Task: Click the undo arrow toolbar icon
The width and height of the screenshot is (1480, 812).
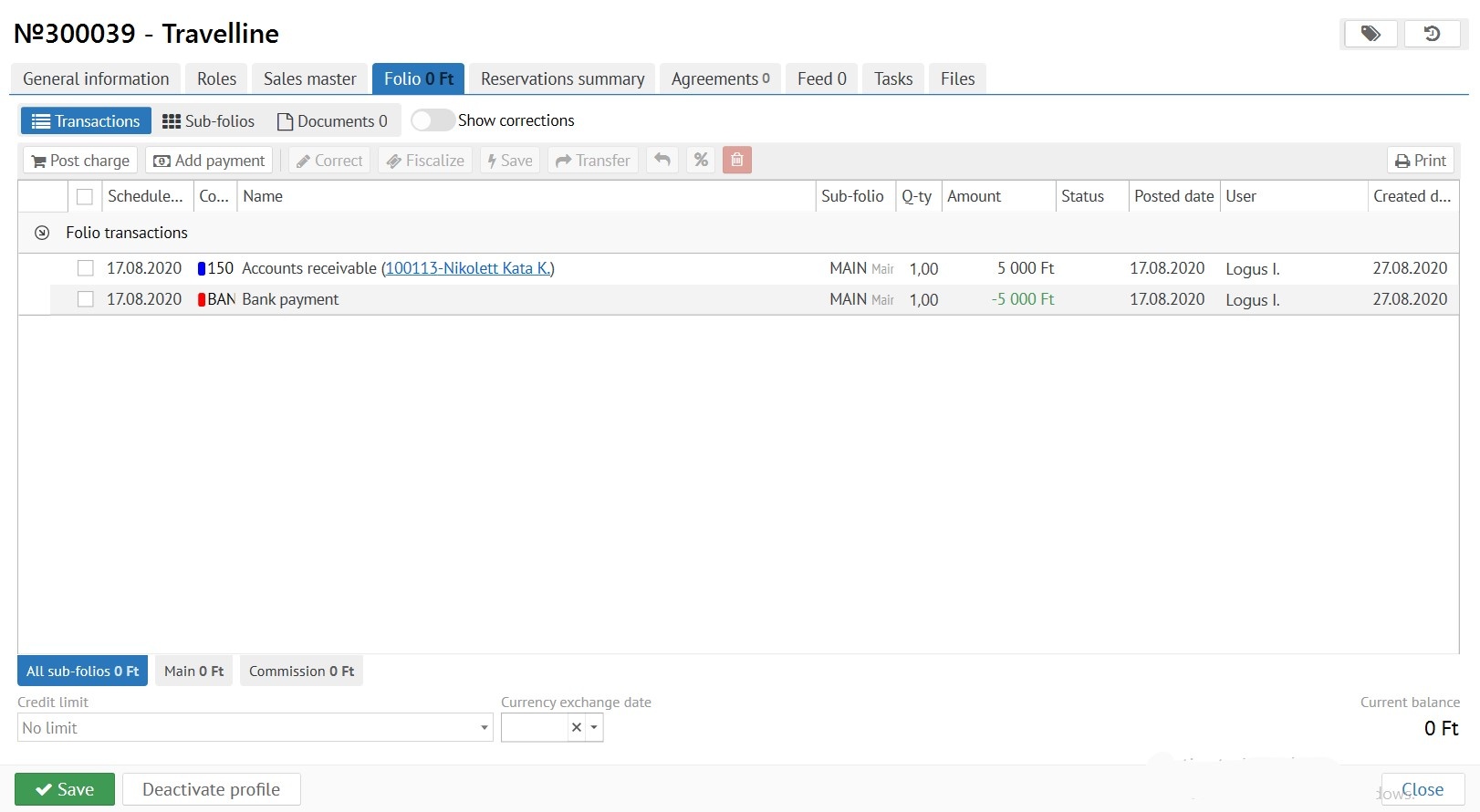Action: [662, 161]
